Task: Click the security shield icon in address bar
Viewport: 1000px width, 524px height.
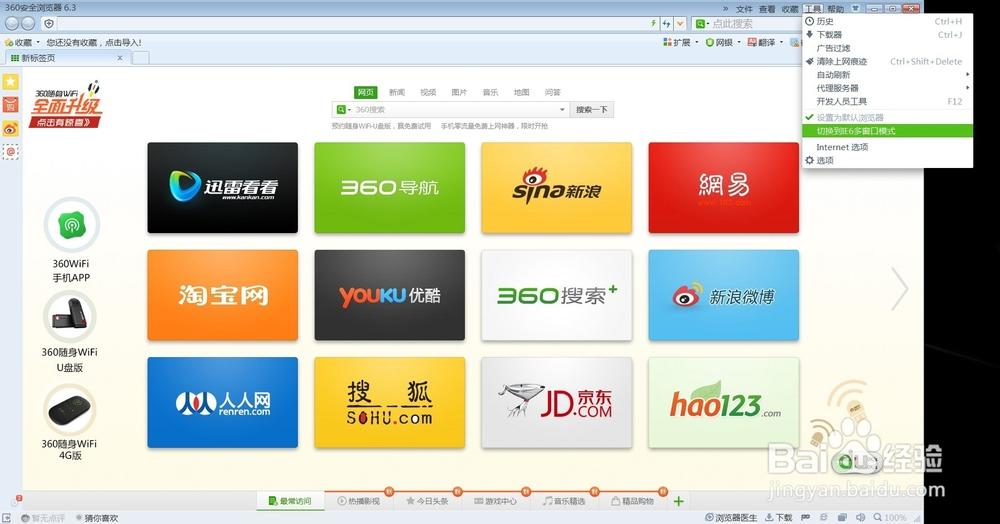Action: [48, 23]
